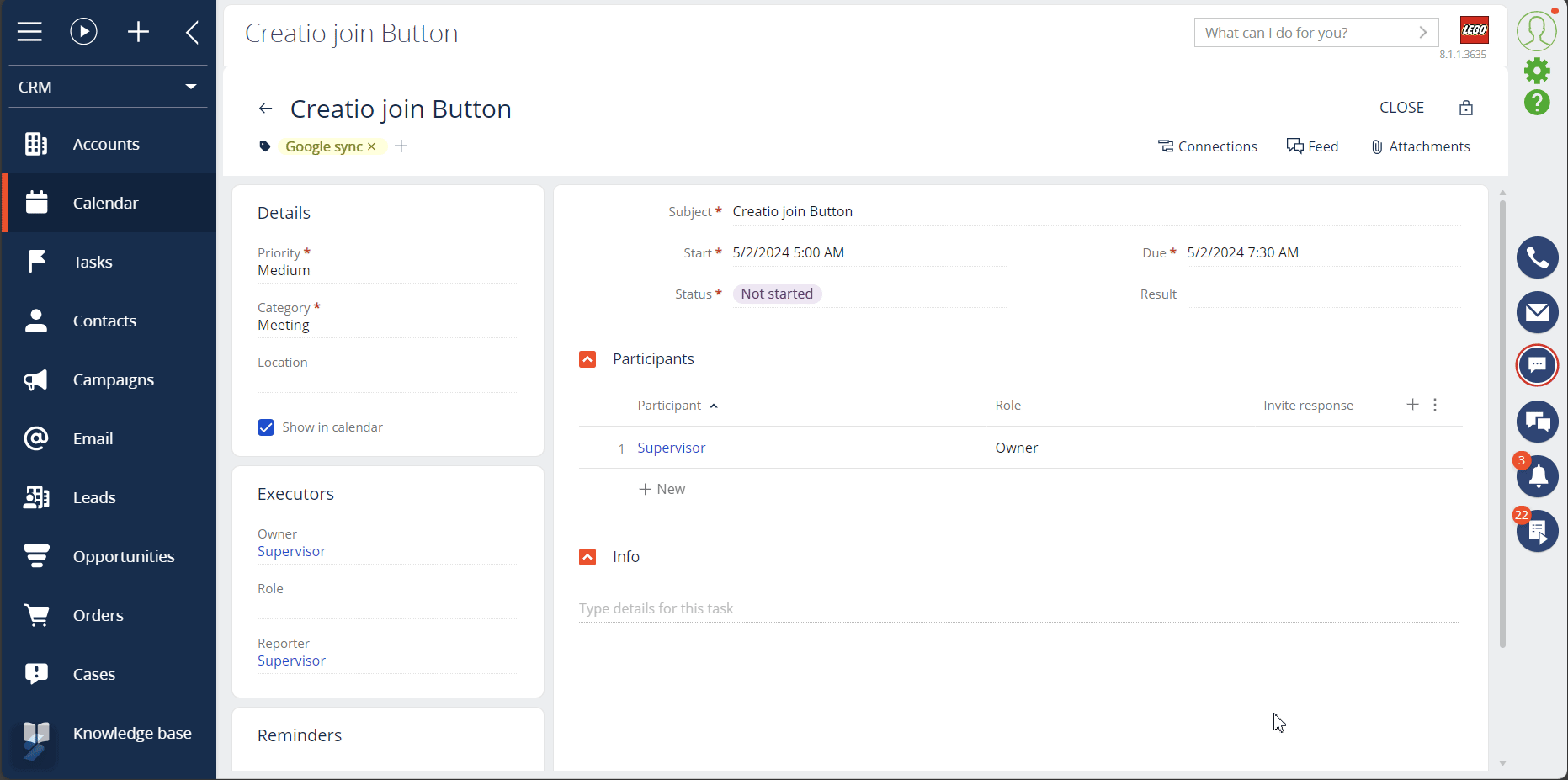Screen dimensions: 1568x780
Task: Go to the Leads section
Action: 108,497
